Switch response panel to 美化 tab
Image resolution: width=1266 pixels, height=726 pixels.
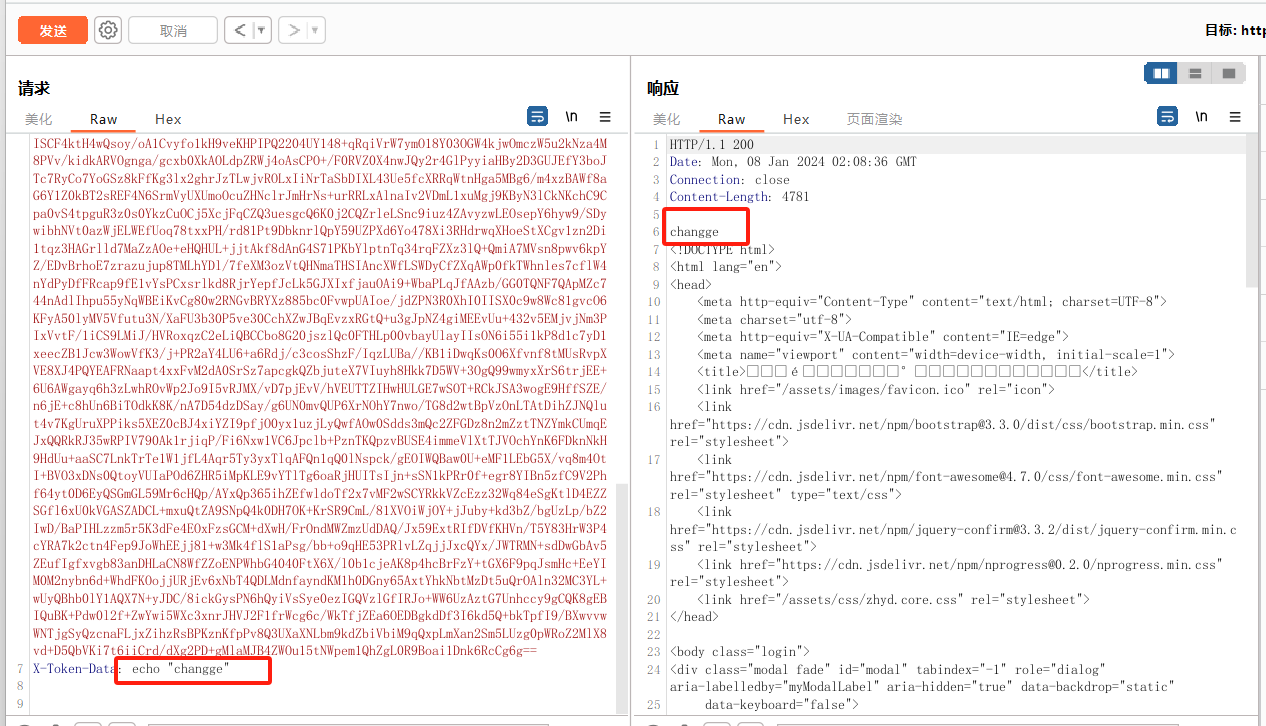pos(667,119)
